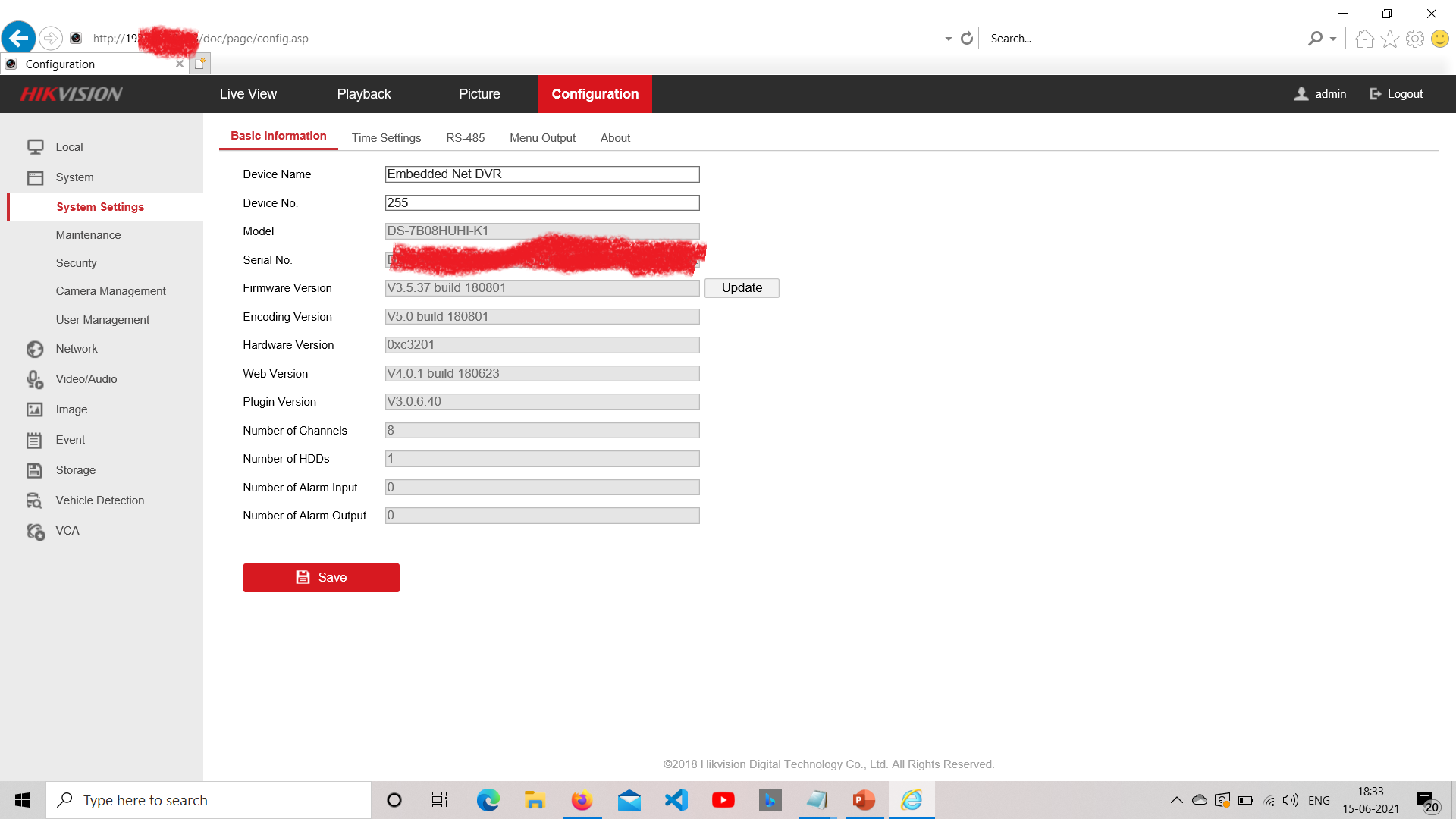Open Firefox from the taskbar
The image size is (1456, 819).
coord(582,800)
